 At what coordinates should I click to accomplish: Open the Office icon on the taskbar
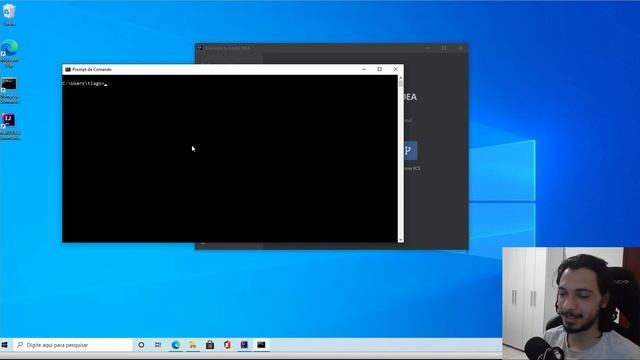point(227,345)
